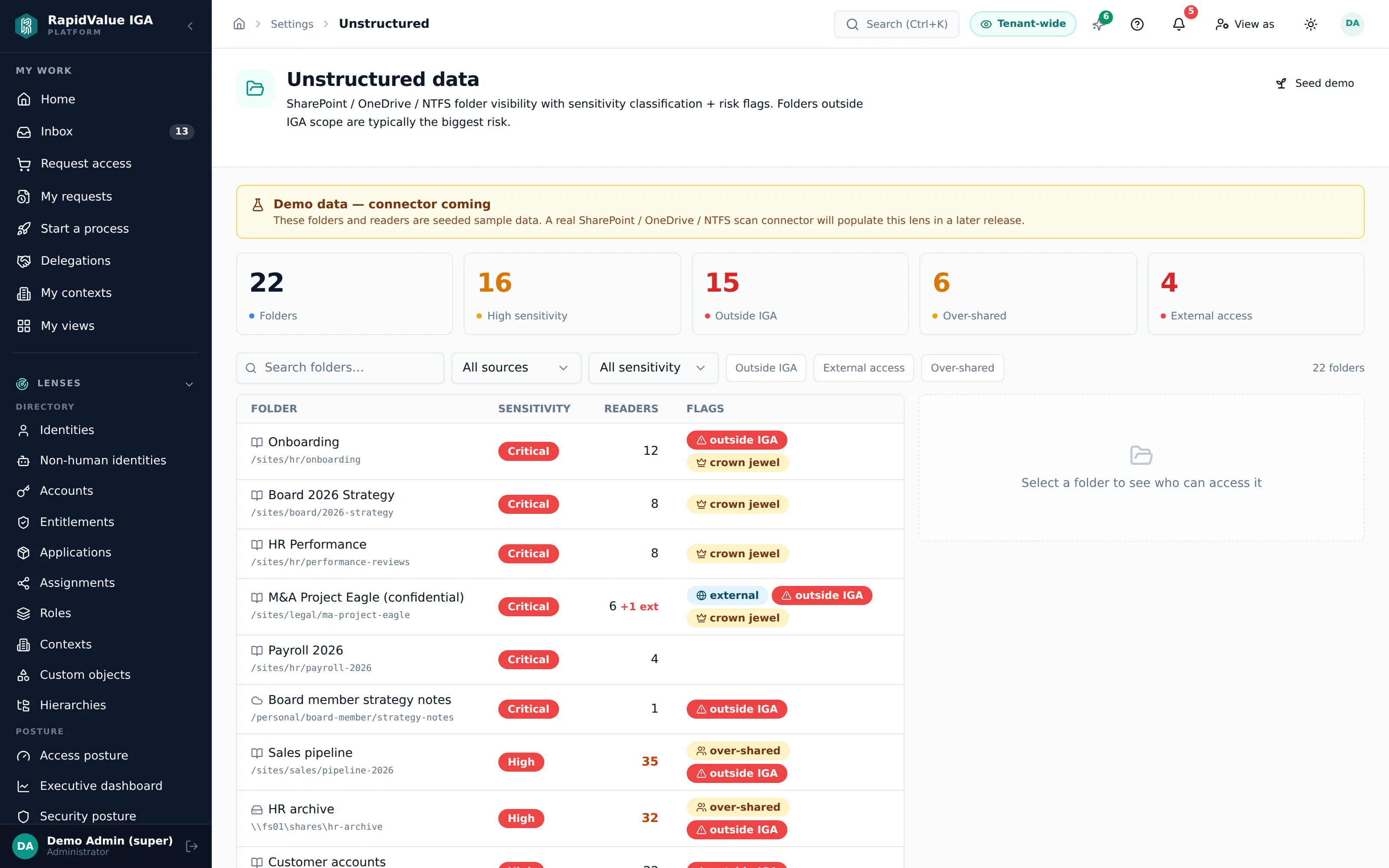Click the sign-out icon beside Demo Admin
The width and height of the screenshot is (1389, 868).
pyautogui.click(x=192, y=845)
